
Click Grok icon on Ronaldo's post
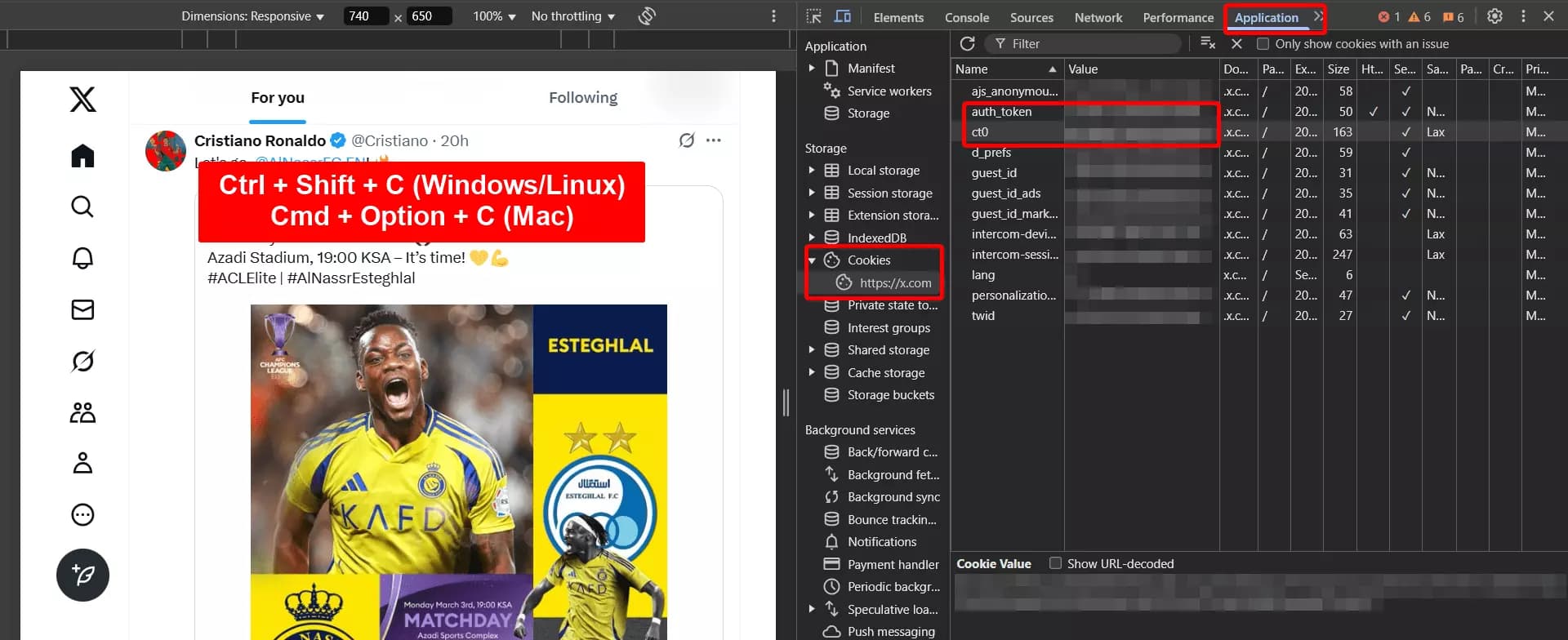[x=687, y=140]
